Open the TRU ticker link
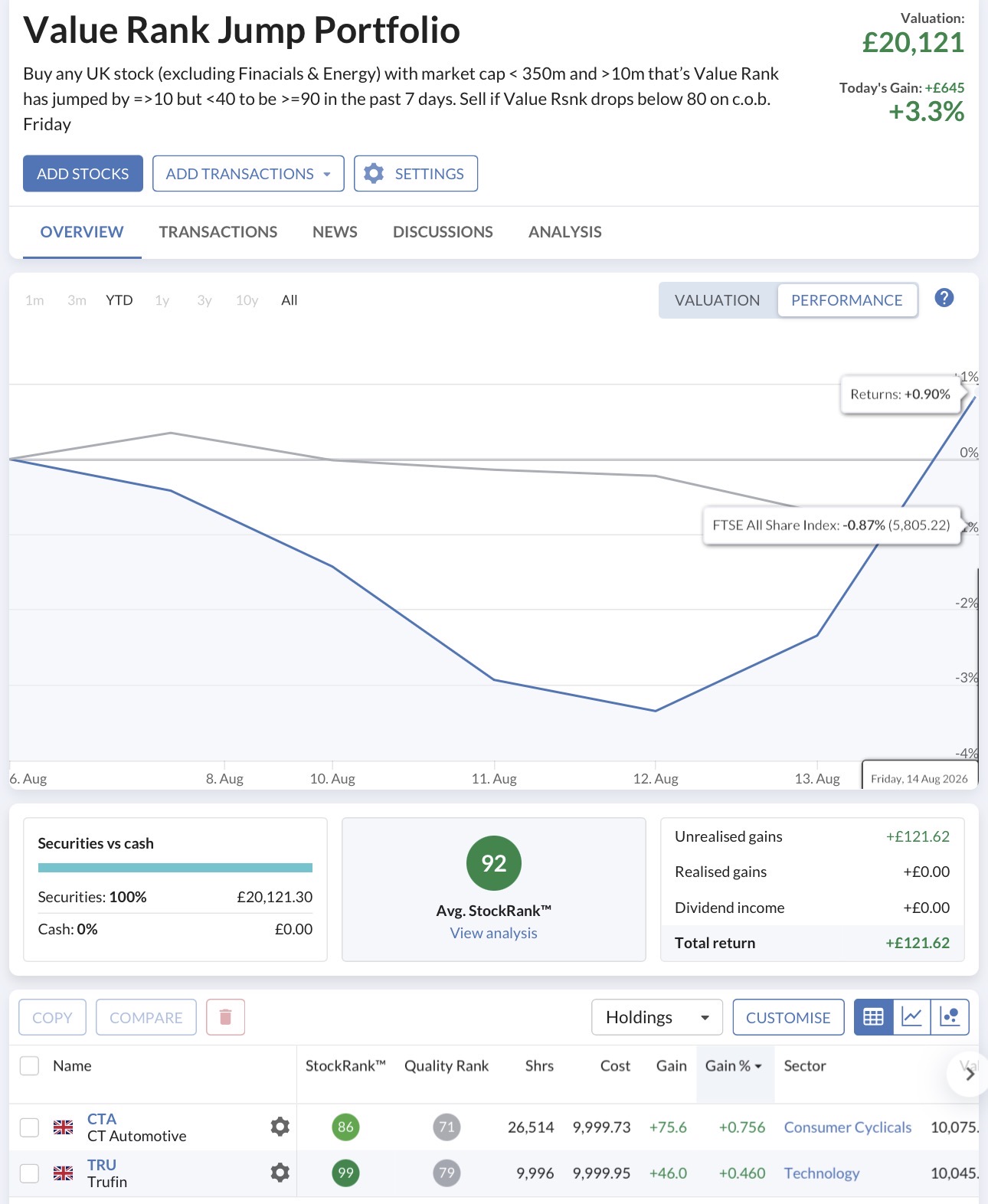The image size is (988, 1204). [102, 1165]
